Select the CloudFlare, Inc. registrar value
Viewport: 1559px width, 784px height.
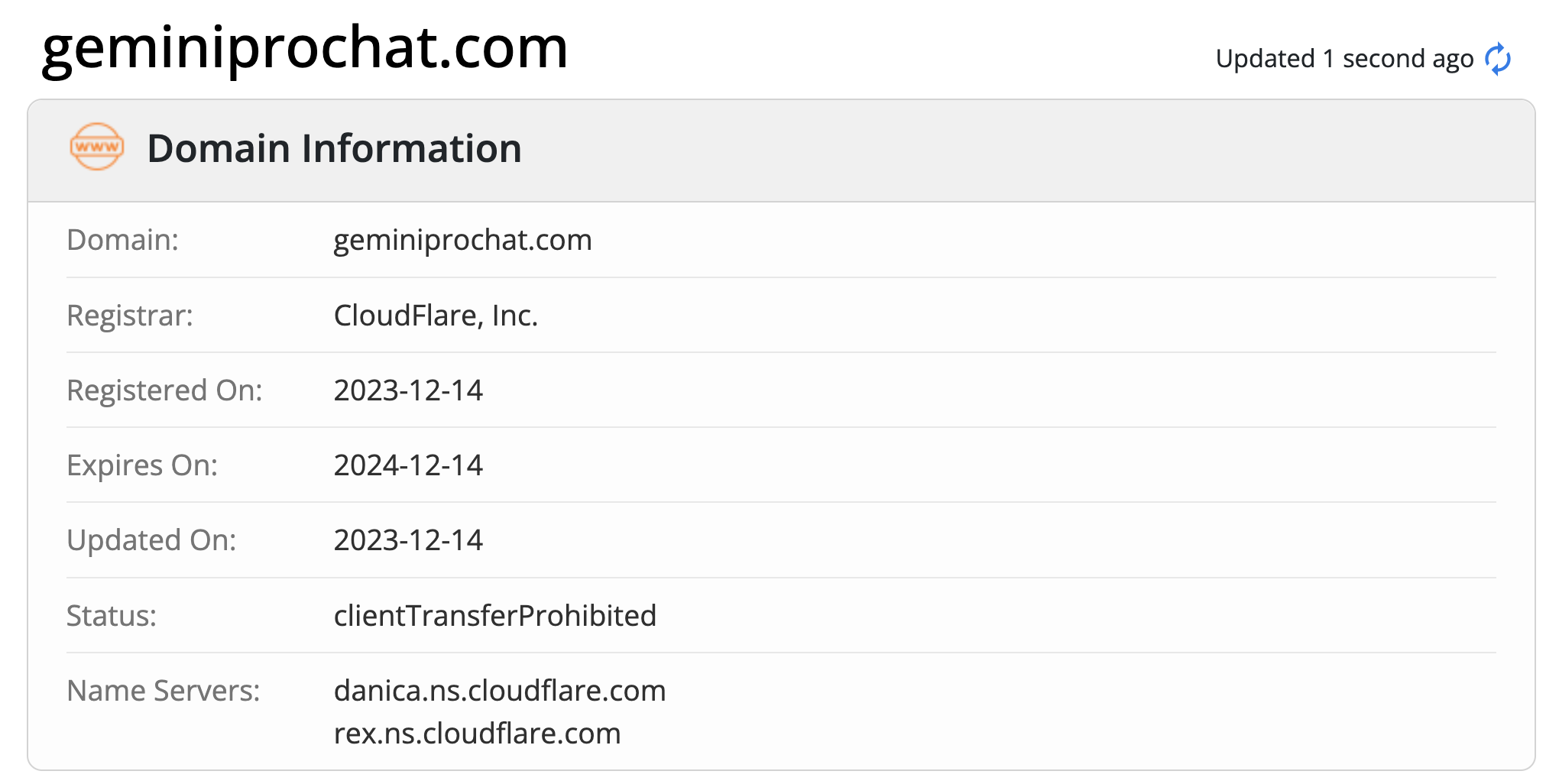pos(436,315)
